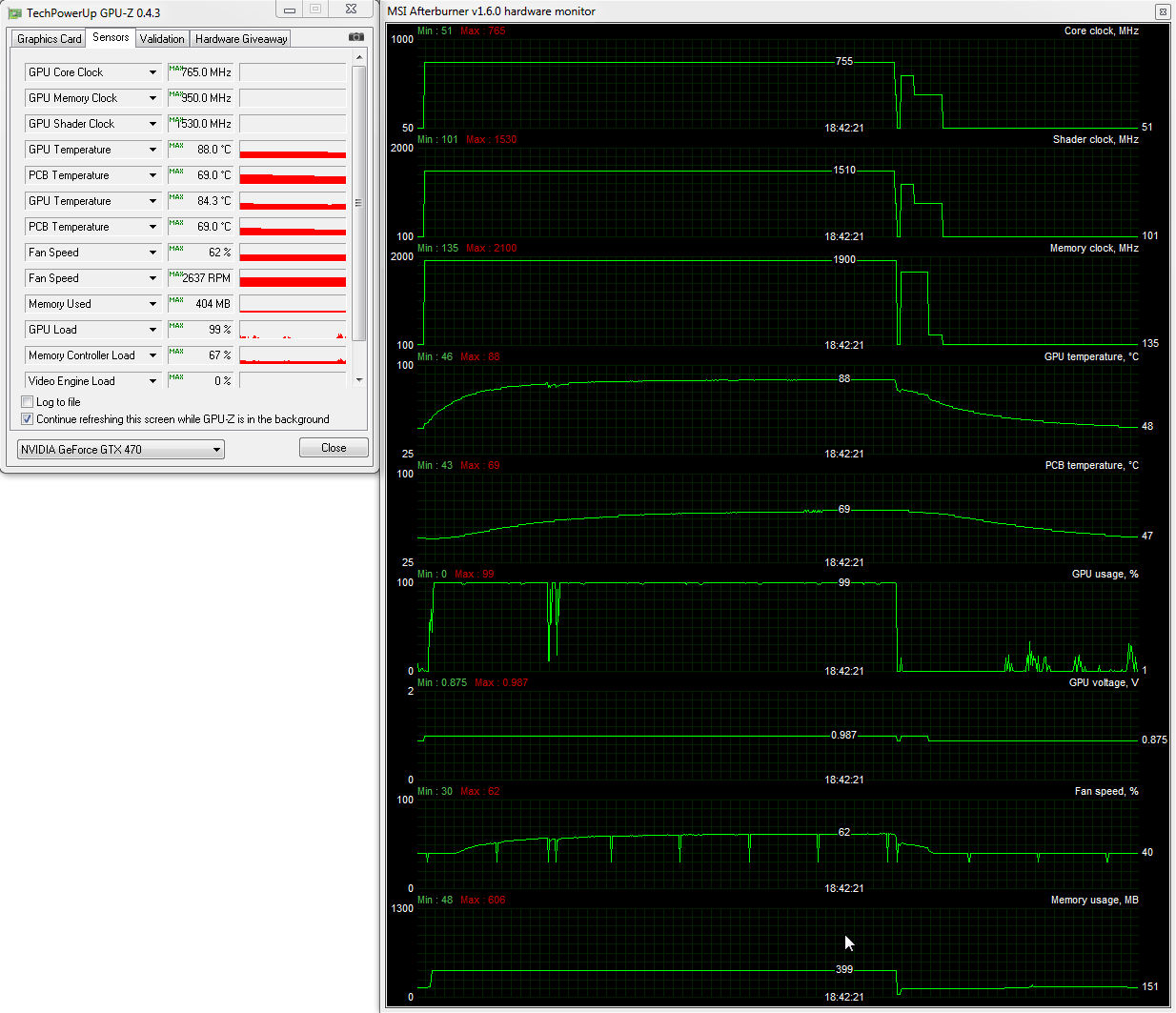1176x1013 pixels.
Task: Uncheck Continue refreshing in background option
Action: coord(28,419)
